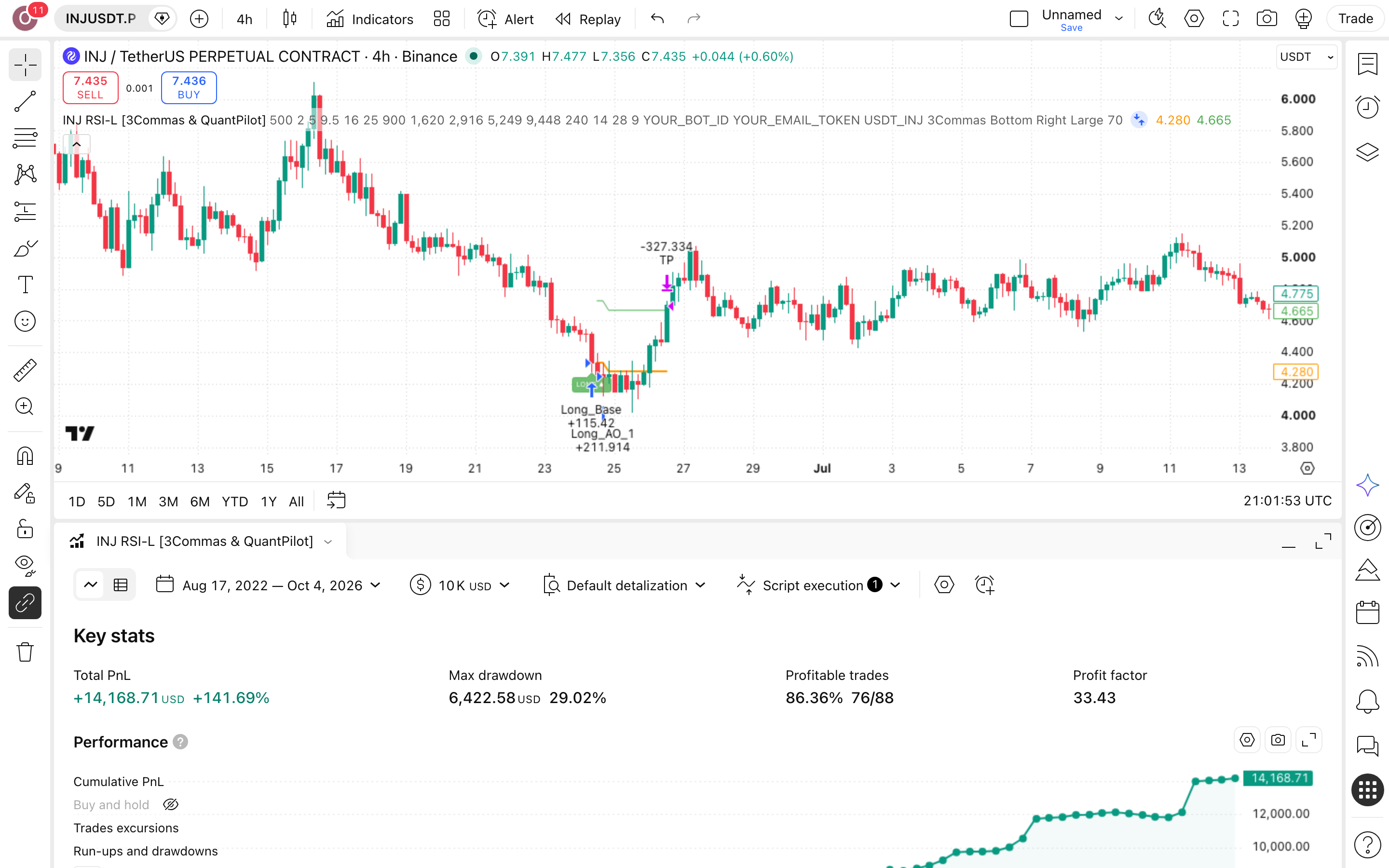
Task: Start bar Replay mode
Action: 588,19
